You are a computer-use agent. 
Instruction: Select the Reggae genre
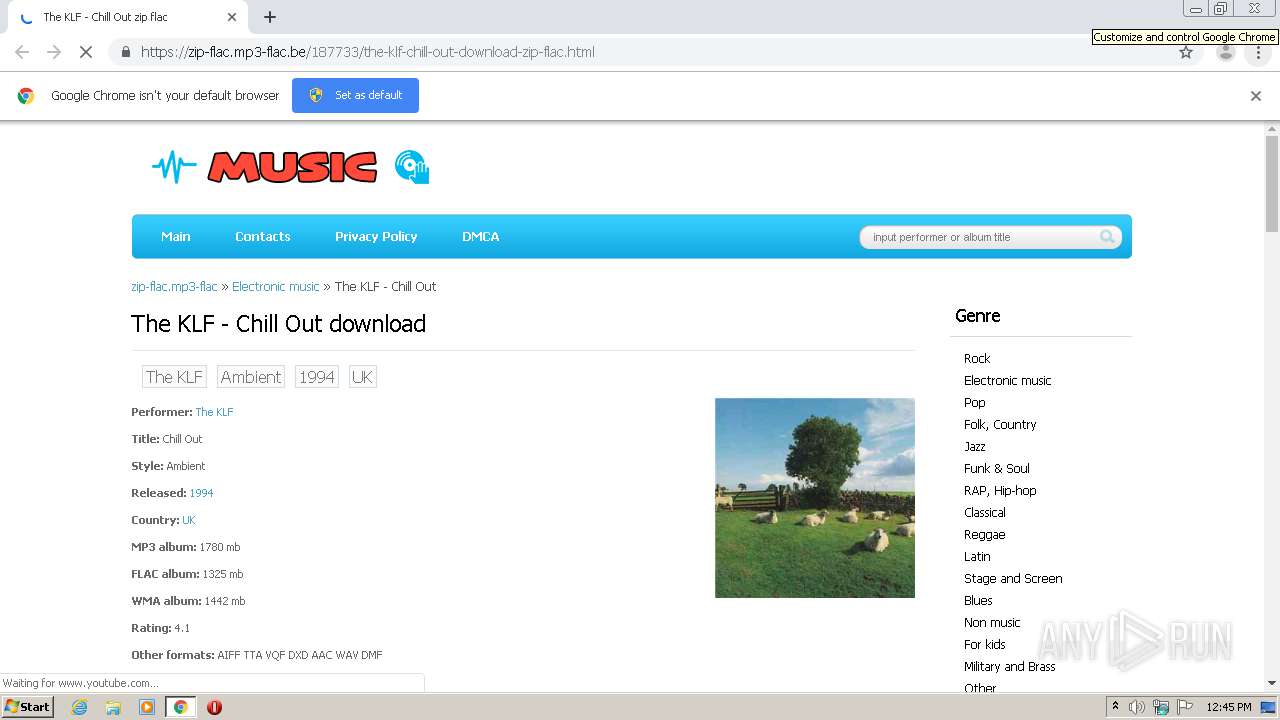pos(985,534)
